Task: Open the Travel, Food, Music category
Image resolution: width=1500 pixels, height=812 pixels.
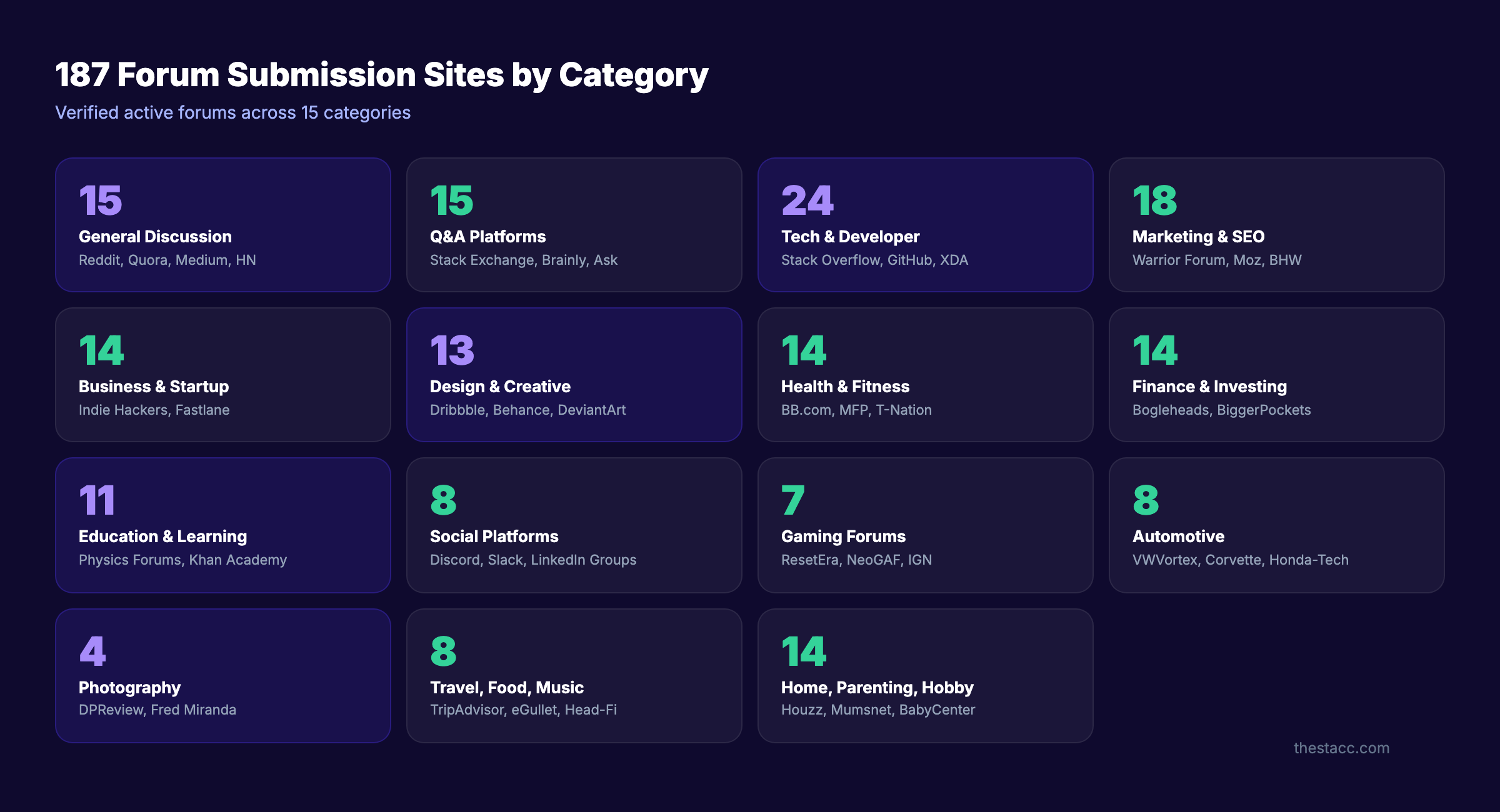Action: tap(574, 675)
